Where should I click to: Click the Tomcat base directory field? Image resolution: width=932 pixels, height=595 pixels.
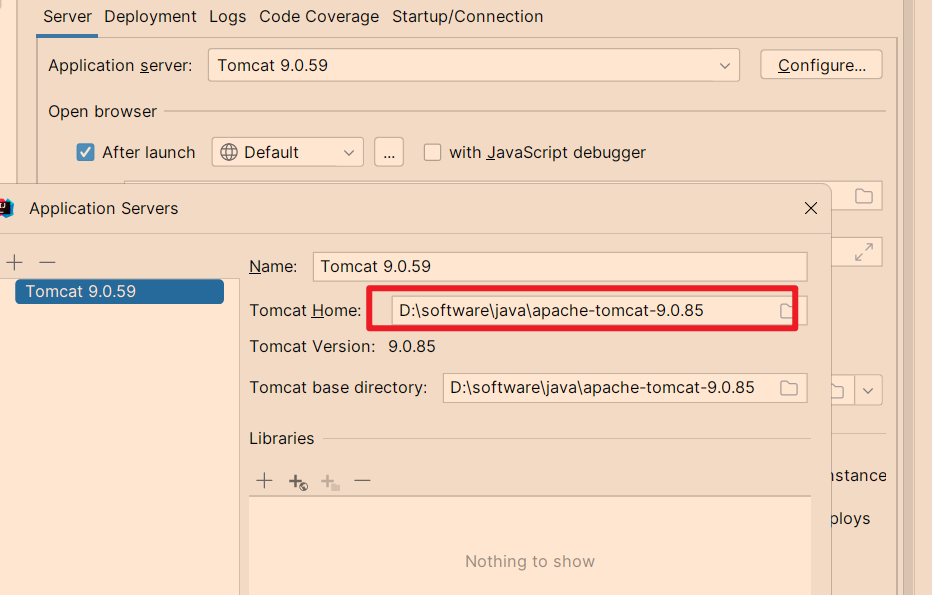click(x=625, y=388)
